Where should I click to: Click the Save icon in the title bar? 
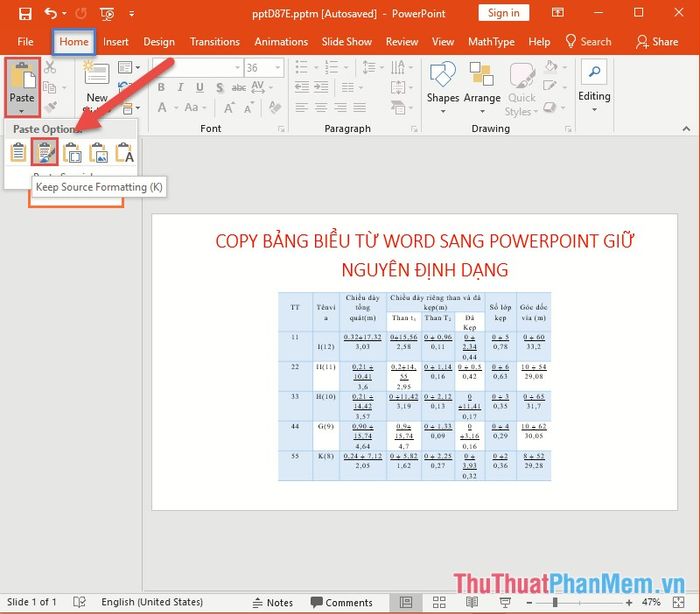(25, 14)
